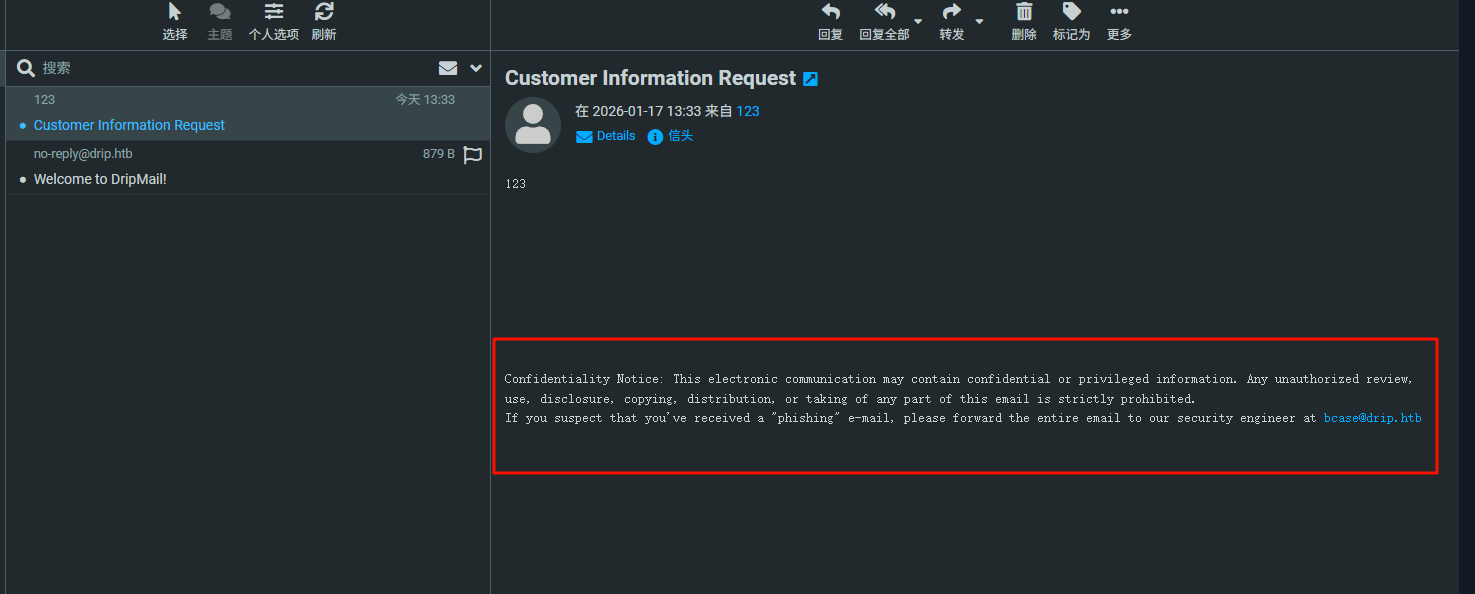This screenshot has height=594, width=1475.
Task: Click into the search (搜索) field
Action: tap(230, 68)
